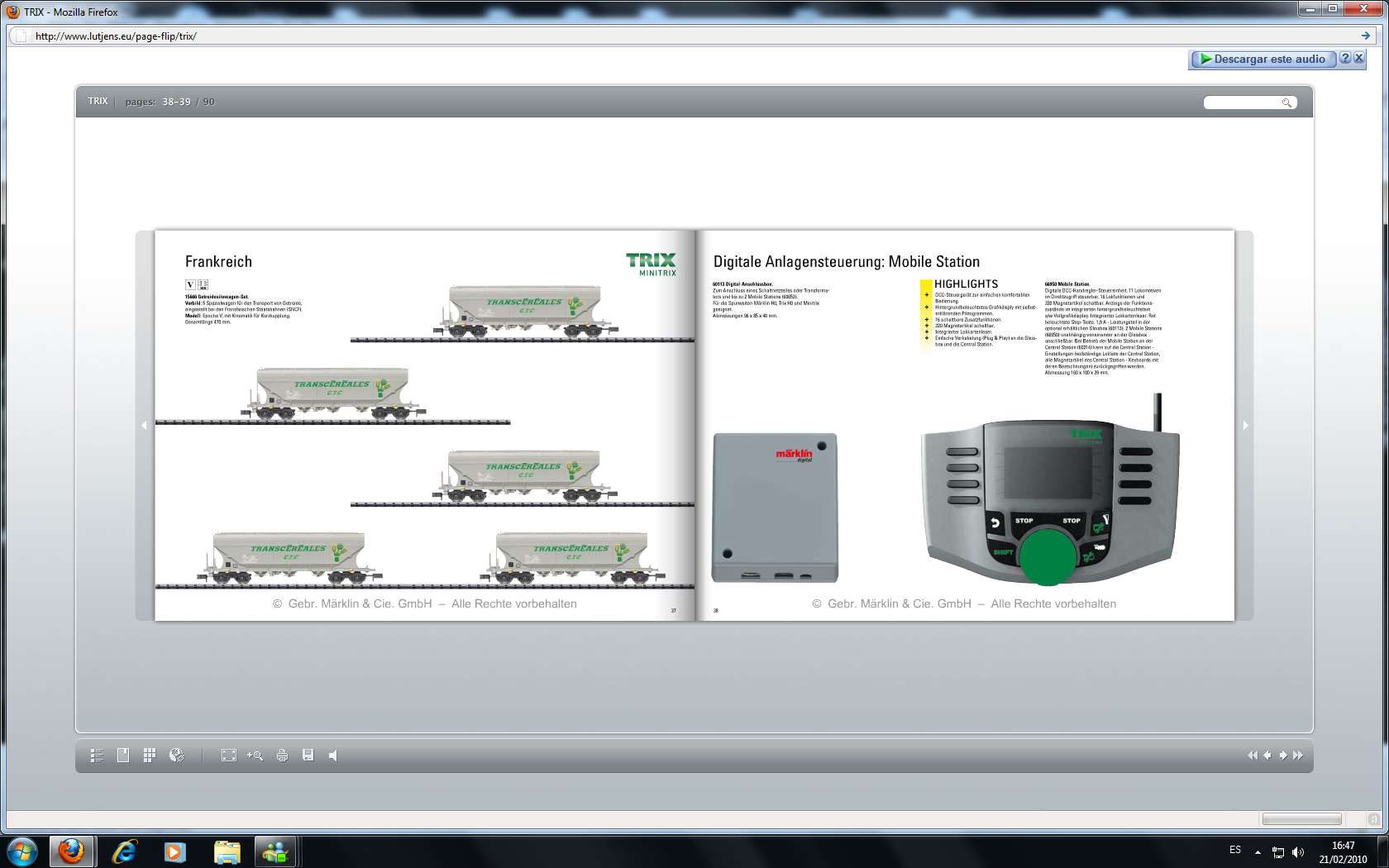Screen dimensions: 1389x868
Task: Save the publication with disk icon
Action: point(308,755)
